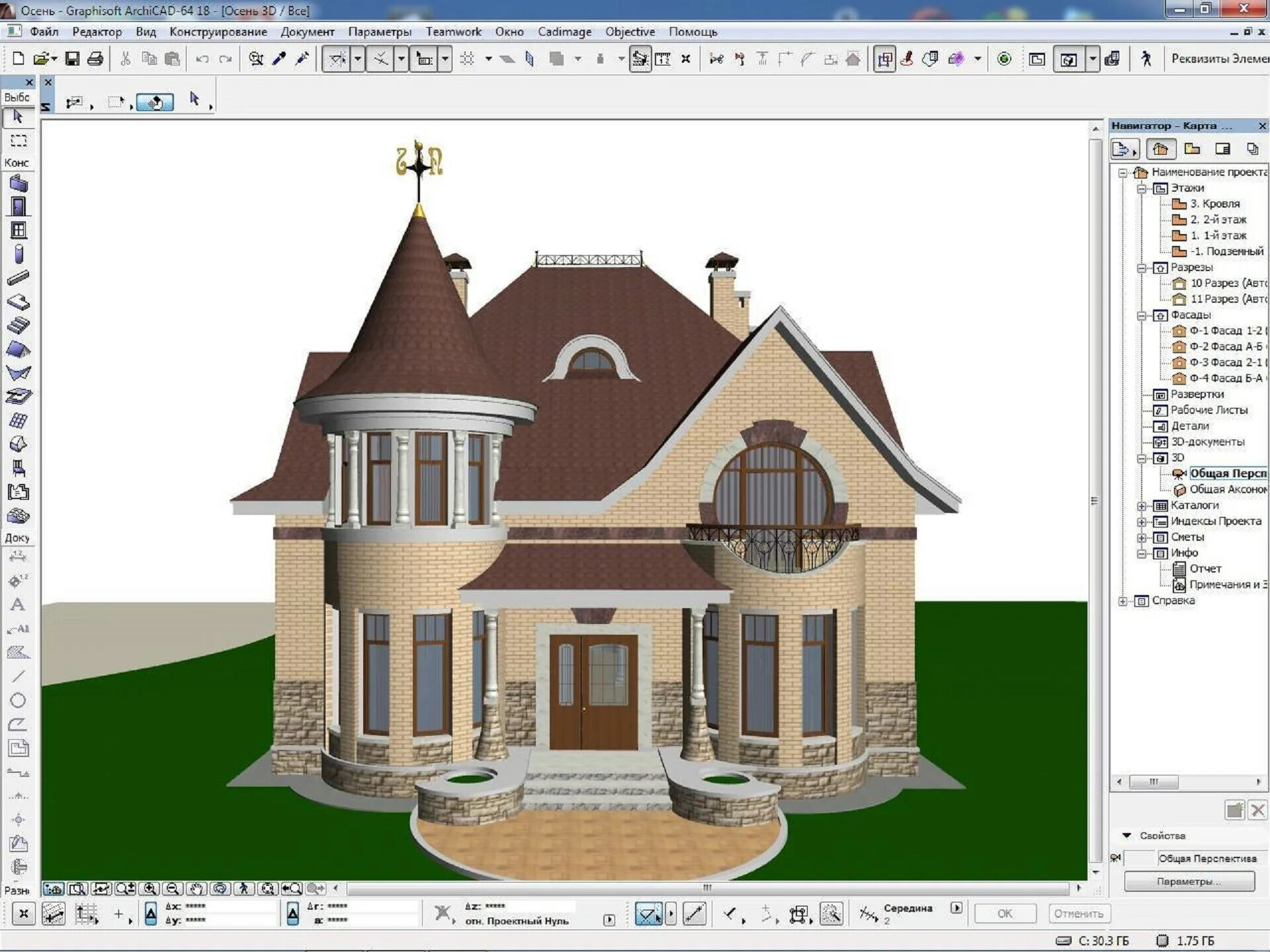Toggle relative X/Y coordinates button
This screenshot has width=1270, height=952.
pos(151,914)
